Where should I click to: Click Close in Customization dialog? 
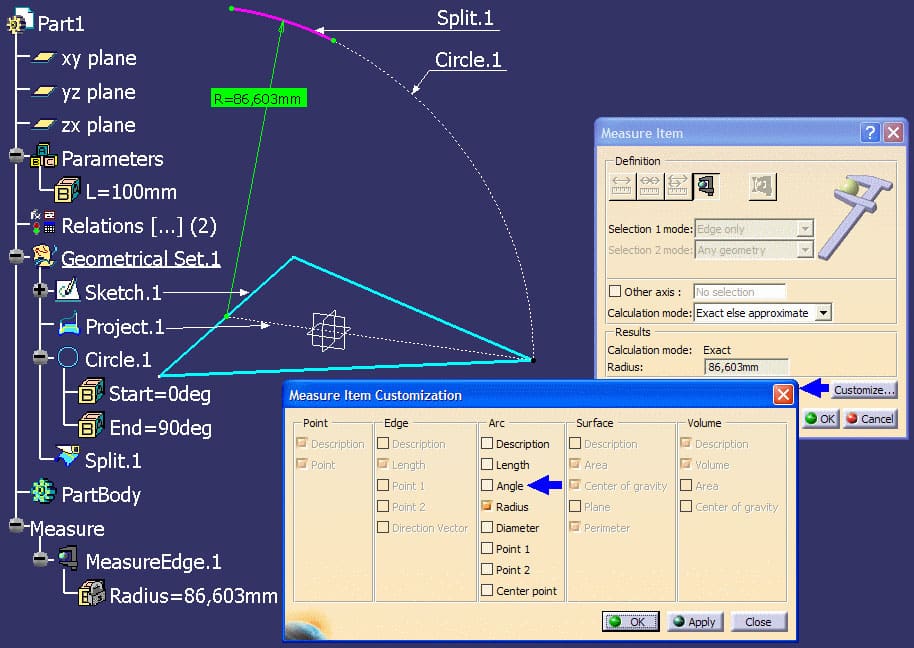pyautogui.click(x=758, y=622)
